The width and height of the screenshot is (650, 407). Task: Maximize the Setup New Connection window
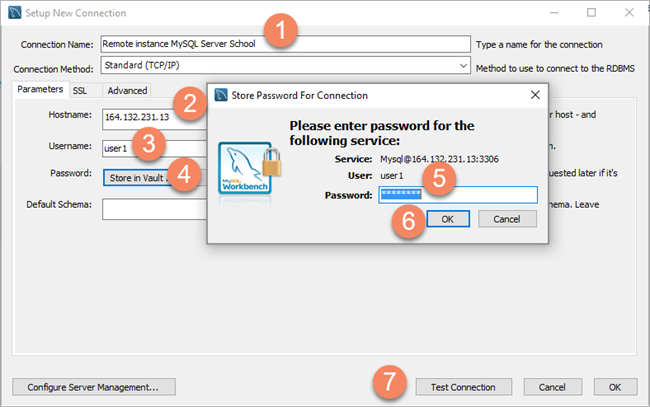pos(592,13)
